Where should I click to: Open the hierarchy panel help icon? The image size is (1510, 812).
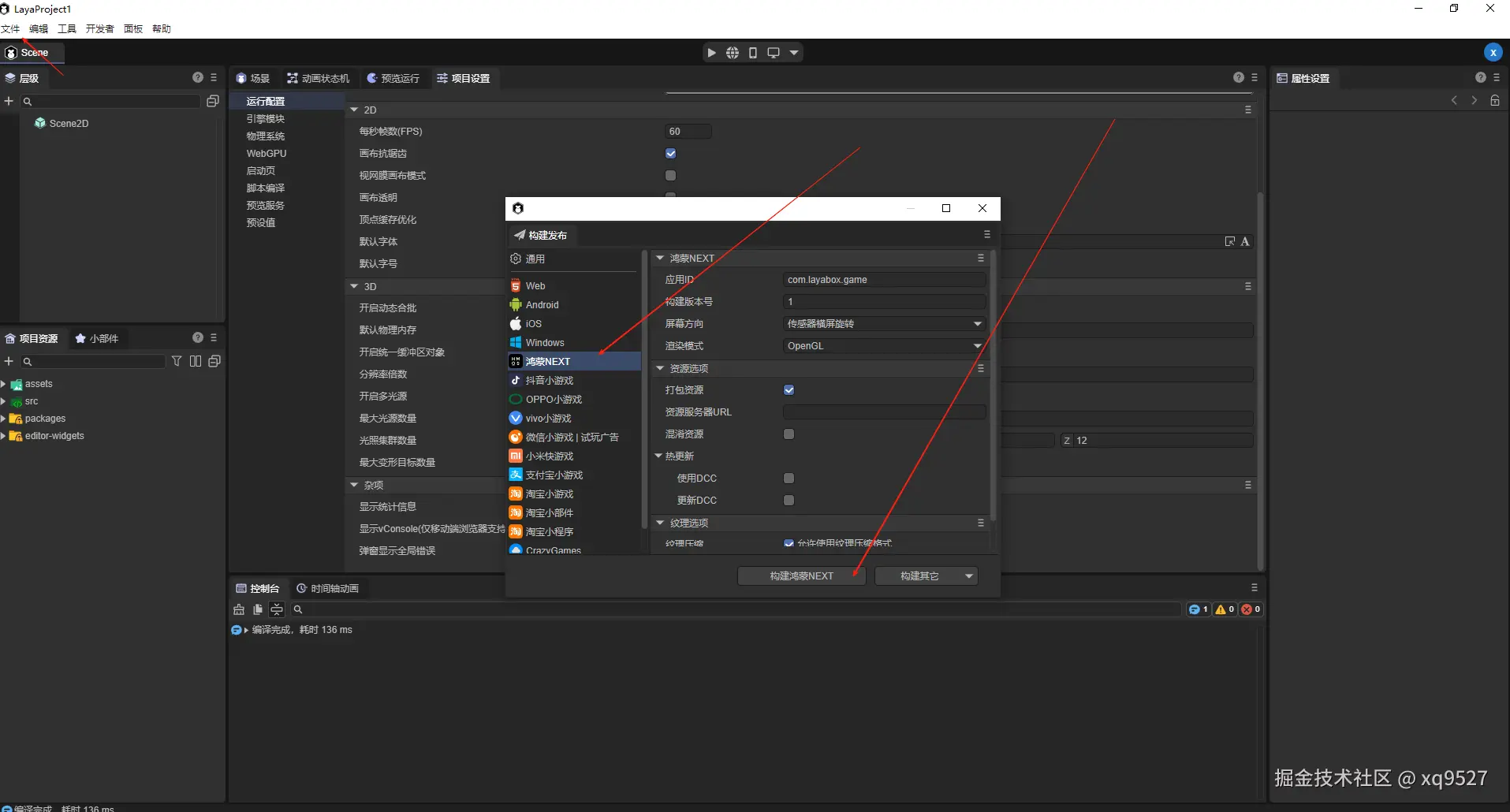[x=198, y=77]
